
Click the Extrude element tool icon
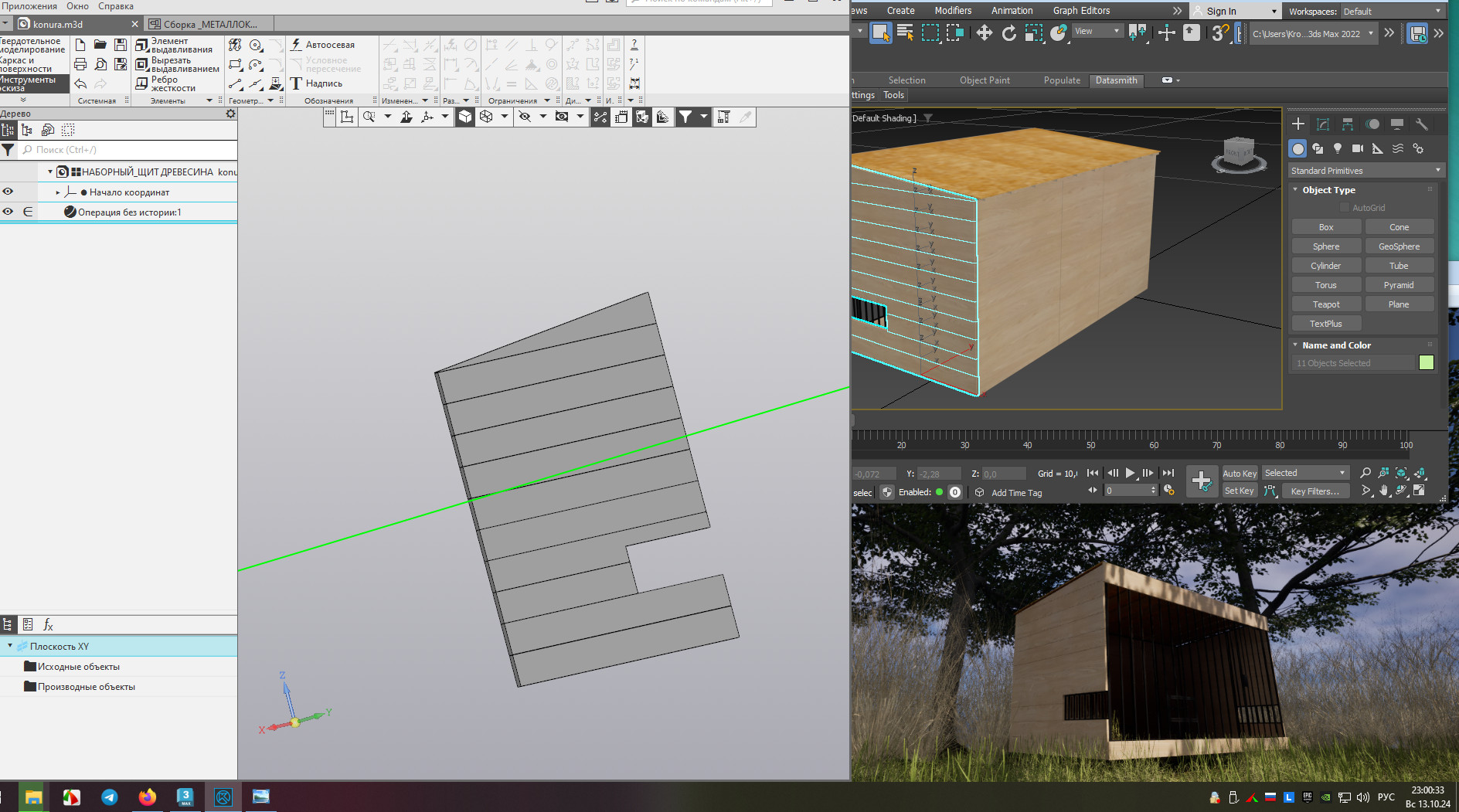coord(142,46)
